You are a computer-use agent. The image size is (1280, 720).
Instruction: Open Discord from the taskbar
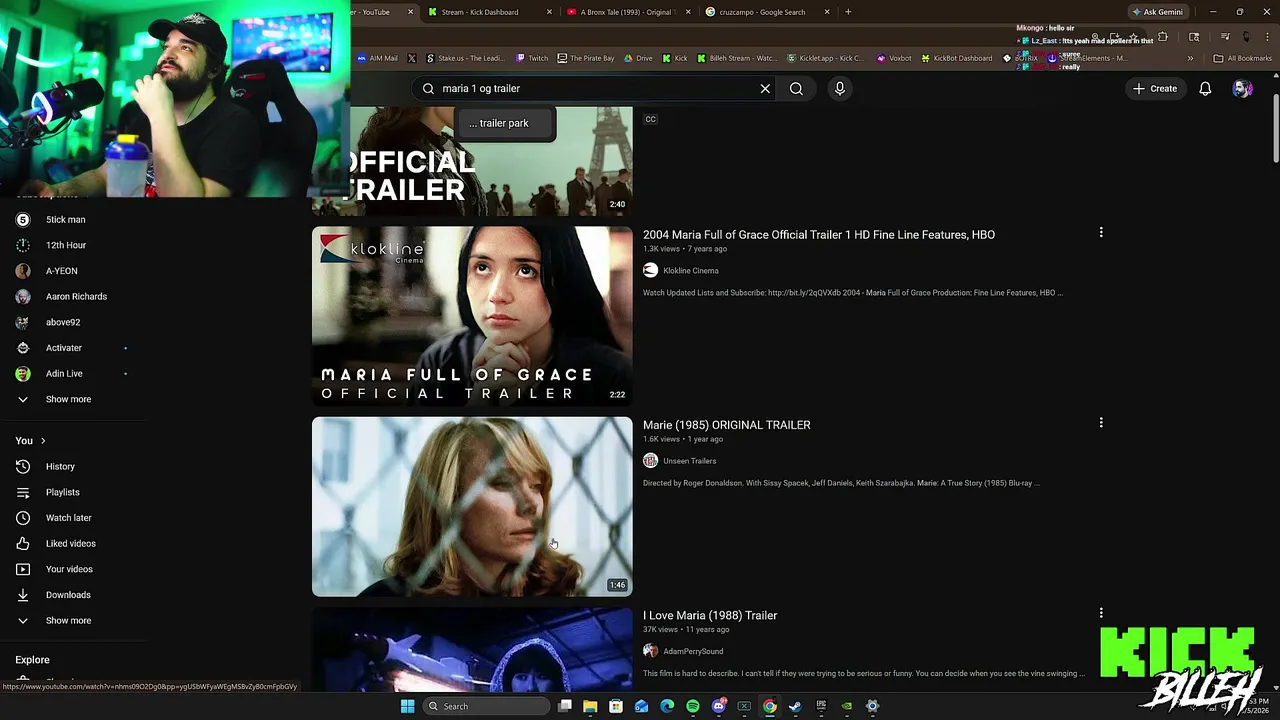click(719, 706)
